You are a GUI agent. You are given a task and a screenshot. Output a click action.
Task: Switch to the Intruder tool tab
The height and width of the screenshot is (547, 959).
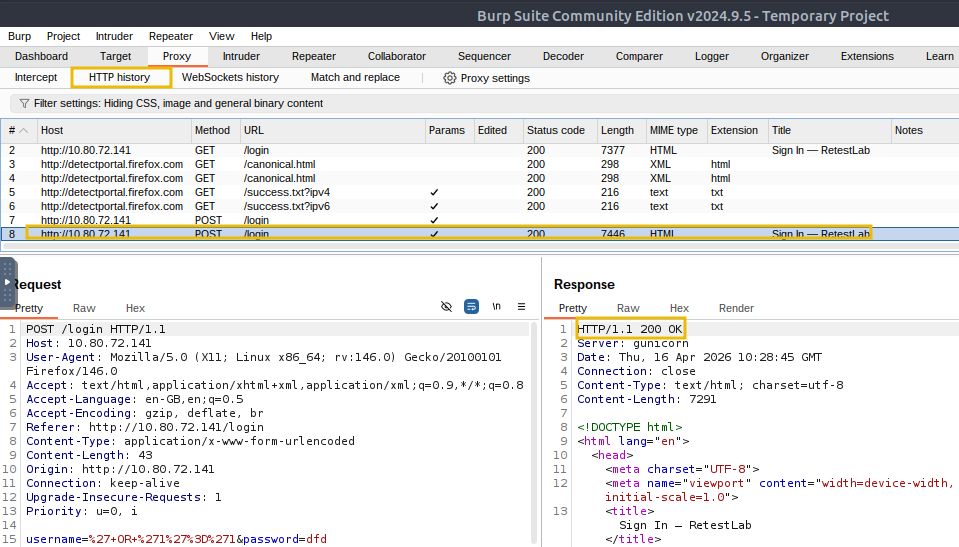point(241,56)
